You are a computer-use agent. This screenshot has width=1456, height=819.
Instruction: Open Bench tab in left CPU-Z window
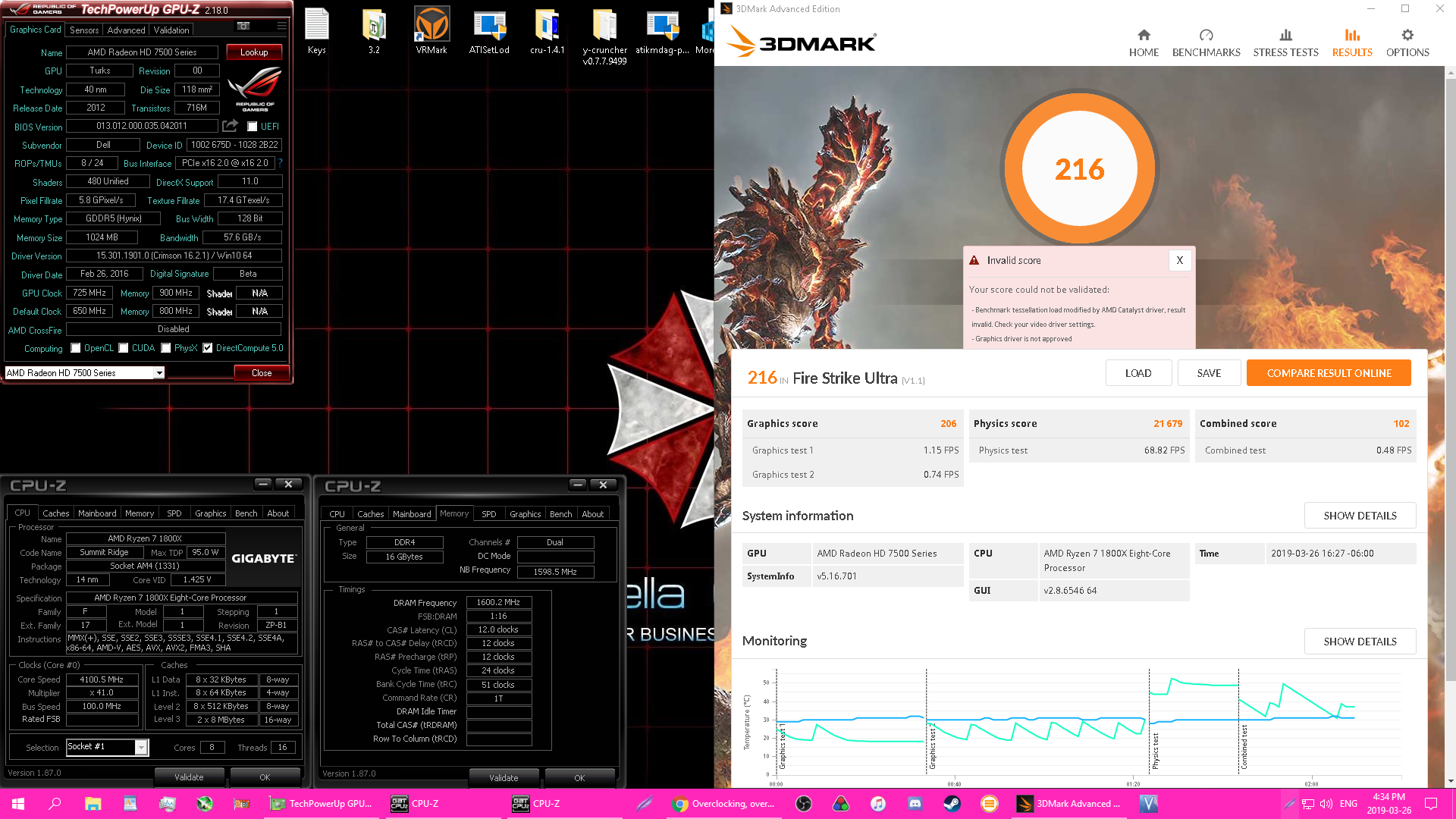click(x=246, y=513)
